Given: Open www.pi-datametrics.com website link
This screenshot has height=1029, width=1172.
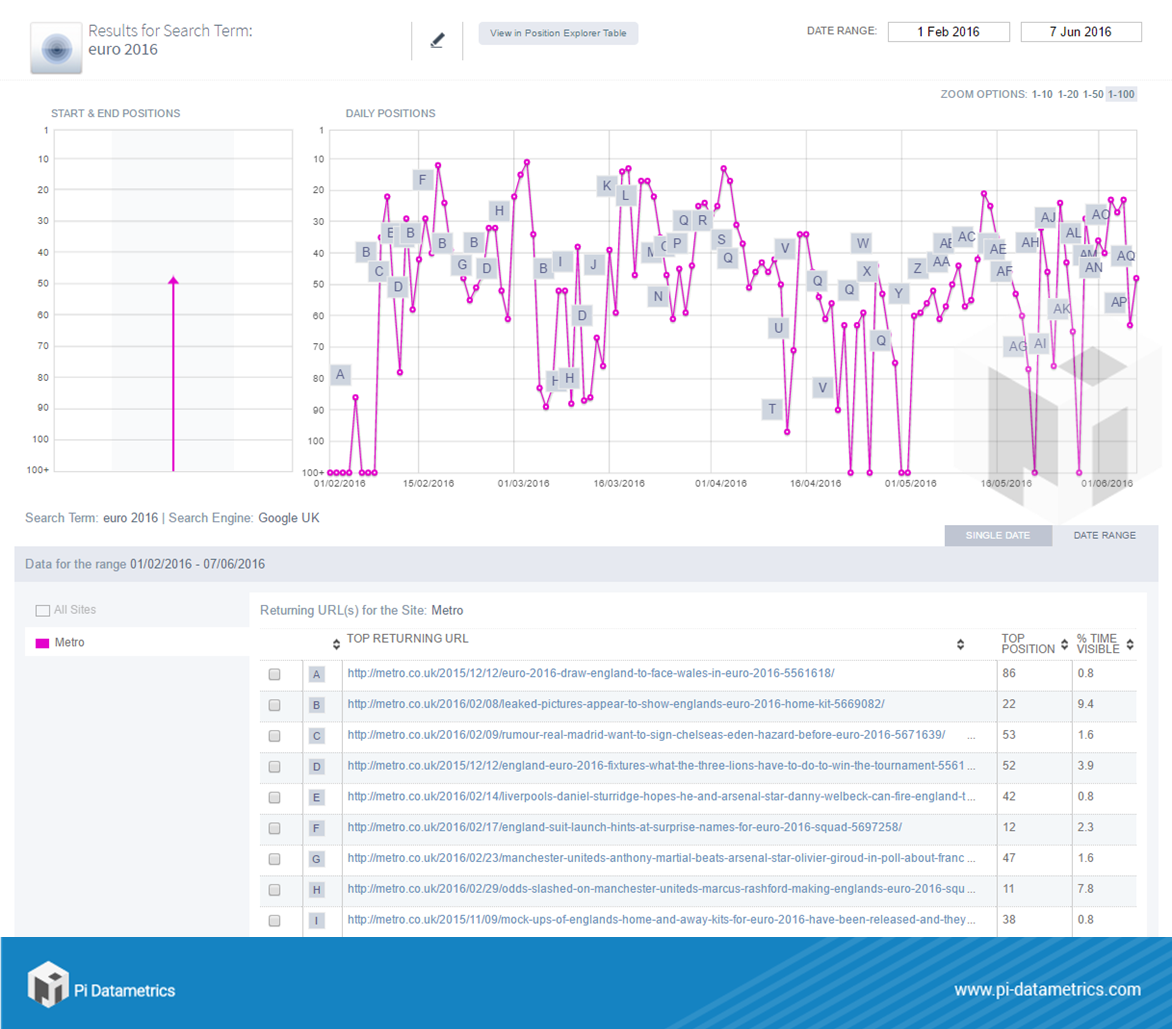Looking at the screenshot, I should [x=1047, y=989].
